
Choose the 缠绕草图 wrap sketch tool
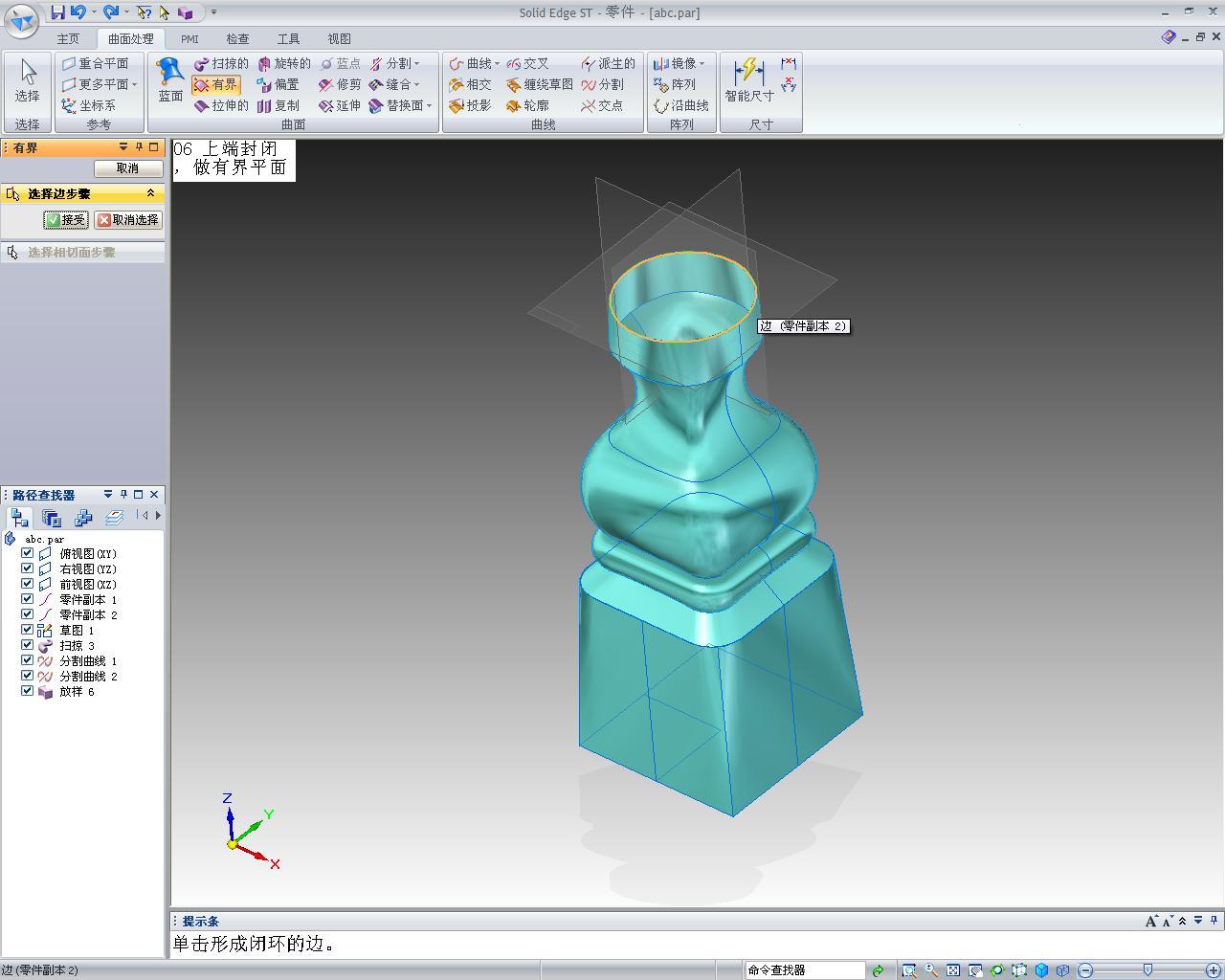(x=540, y=84)
